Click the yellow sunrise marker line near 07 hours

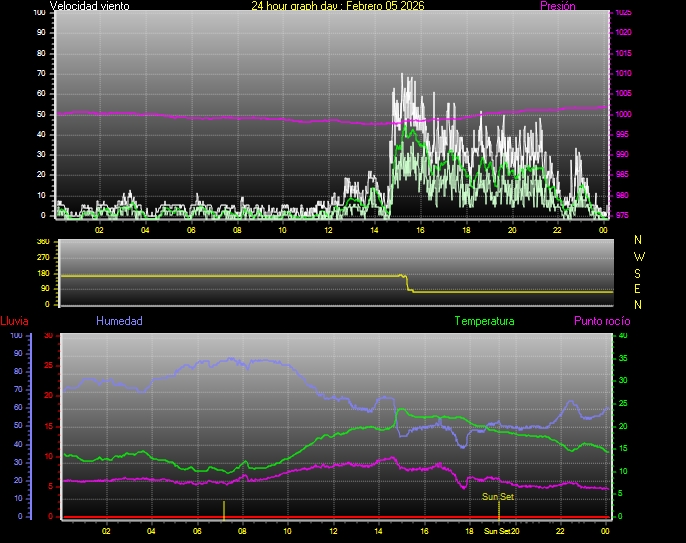coord(224,508)
